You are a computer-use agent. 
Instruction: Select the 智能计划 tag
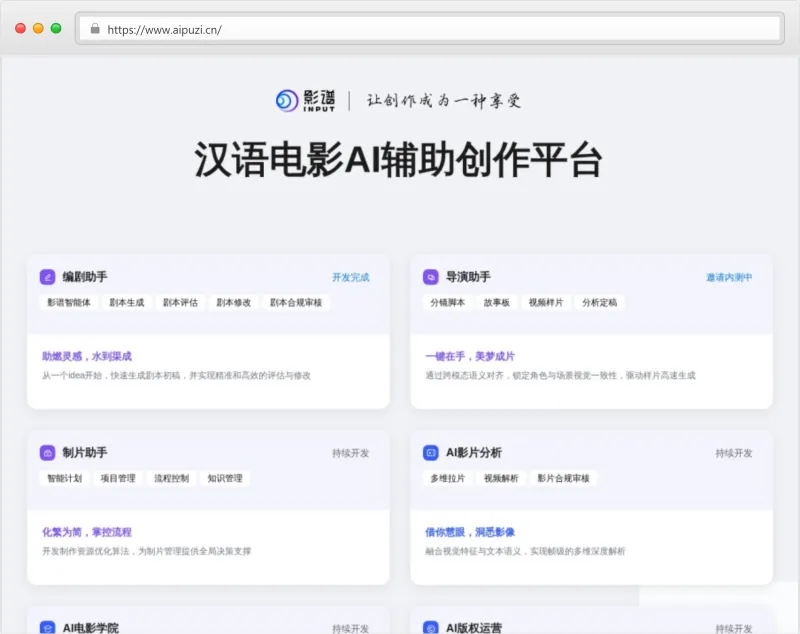65,478
